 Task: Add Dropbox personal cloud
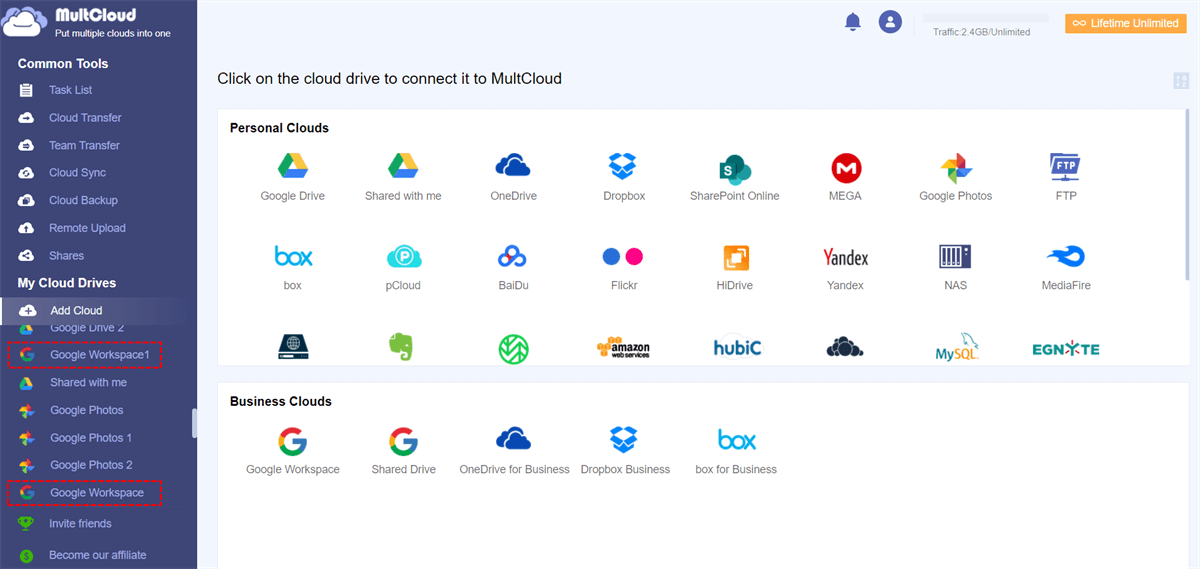(x=624, y=177)
